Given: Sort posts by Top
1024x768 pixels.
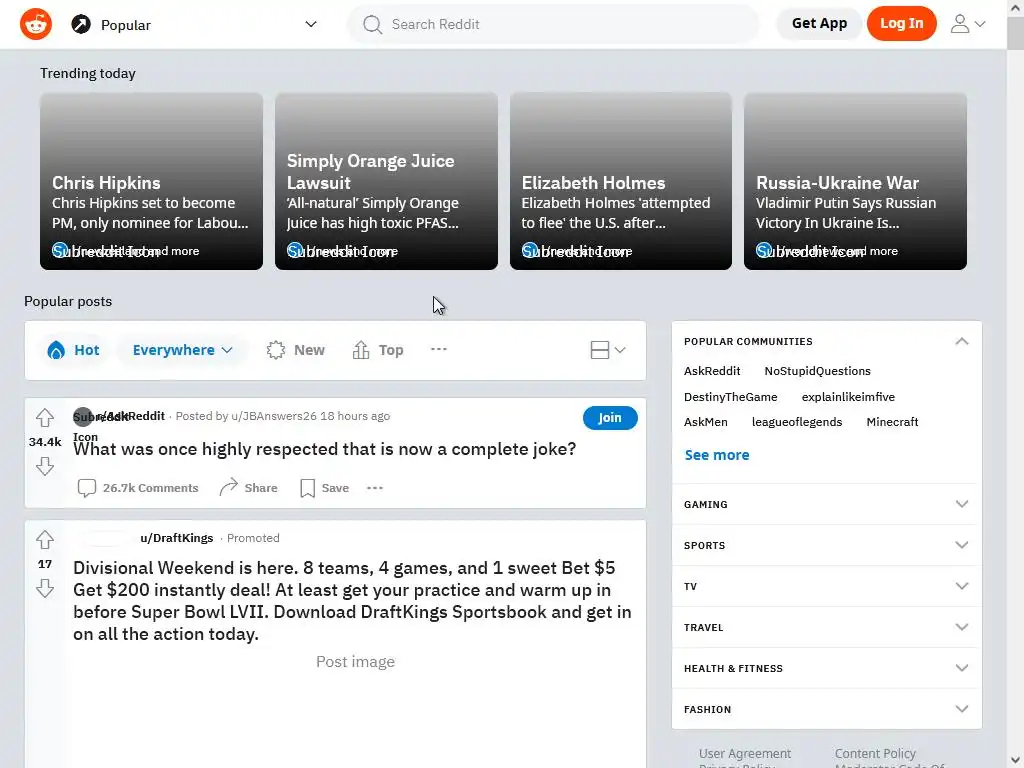Looking at the screenshot, I should click(x=378, y=350).
